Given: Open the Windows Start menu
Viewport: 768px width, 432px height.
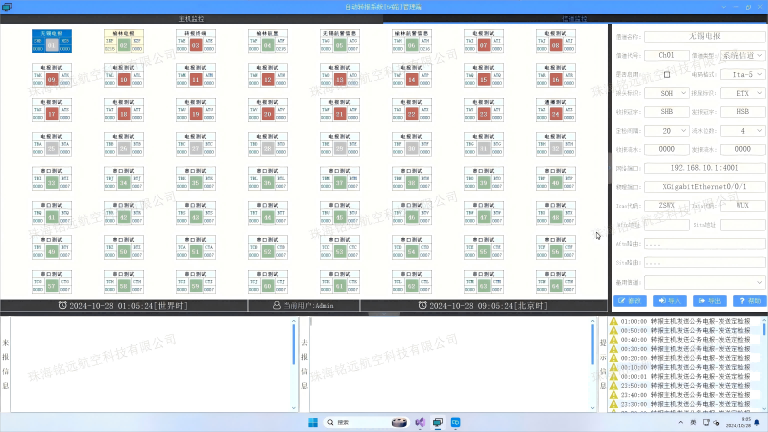Looking at the screenshot, I should pyautogui.click(x=313, y=422).
